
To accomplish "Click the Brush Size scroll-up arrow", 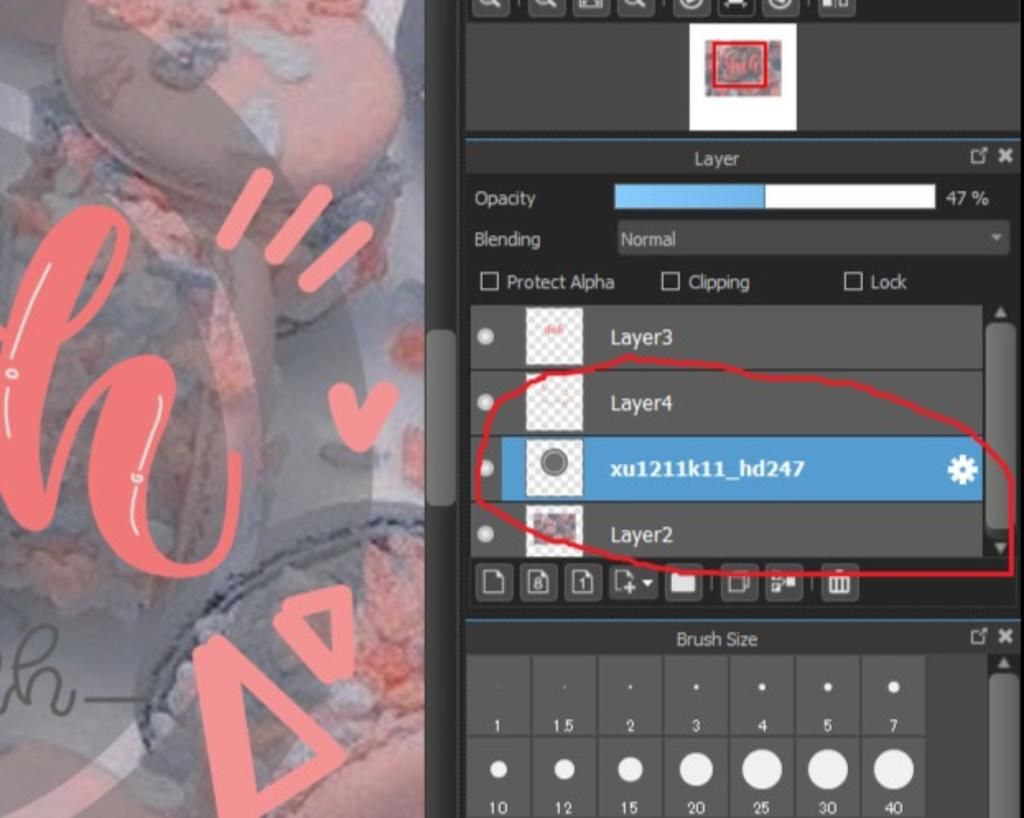I will pos(1004,663).
